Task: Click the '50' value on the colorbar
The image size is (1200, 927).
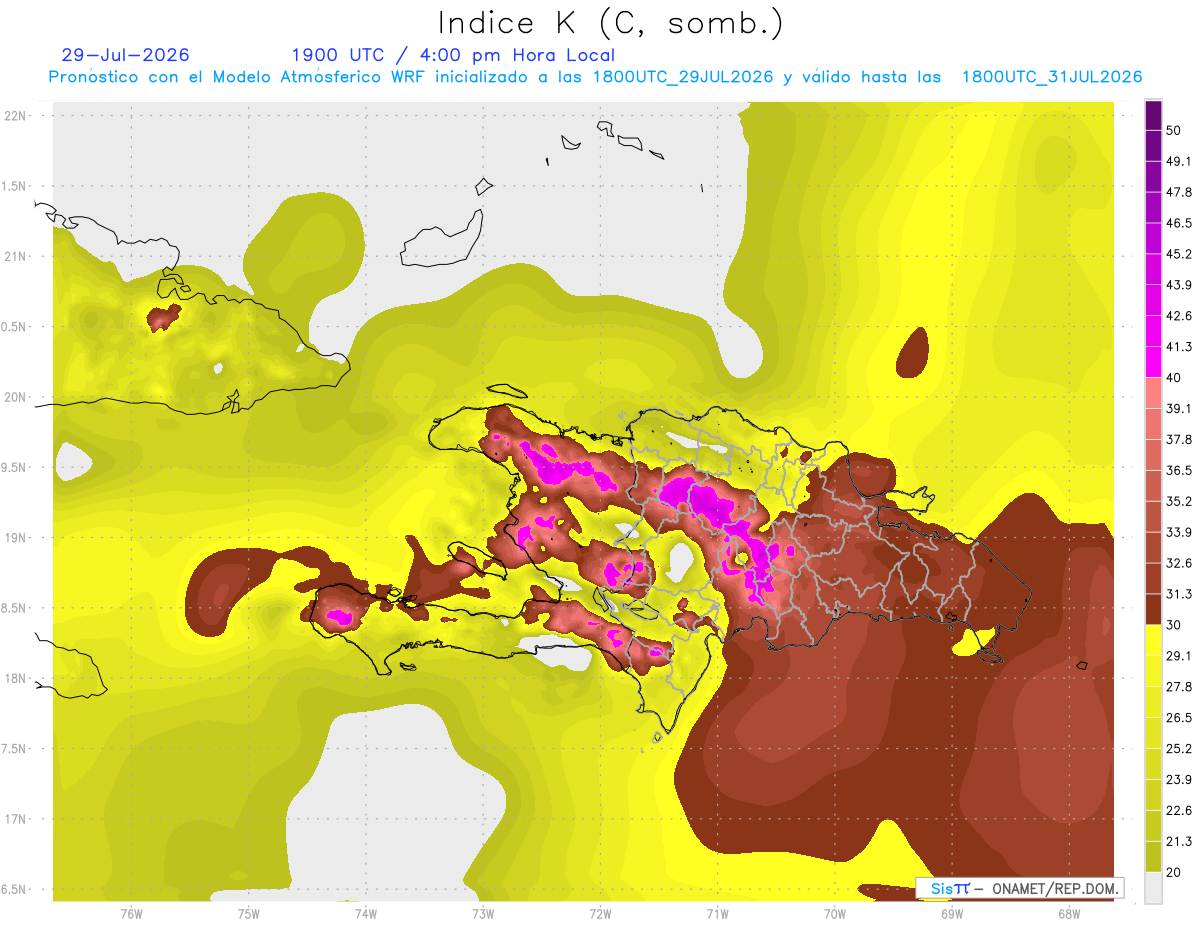Action: pos(1174,130)
